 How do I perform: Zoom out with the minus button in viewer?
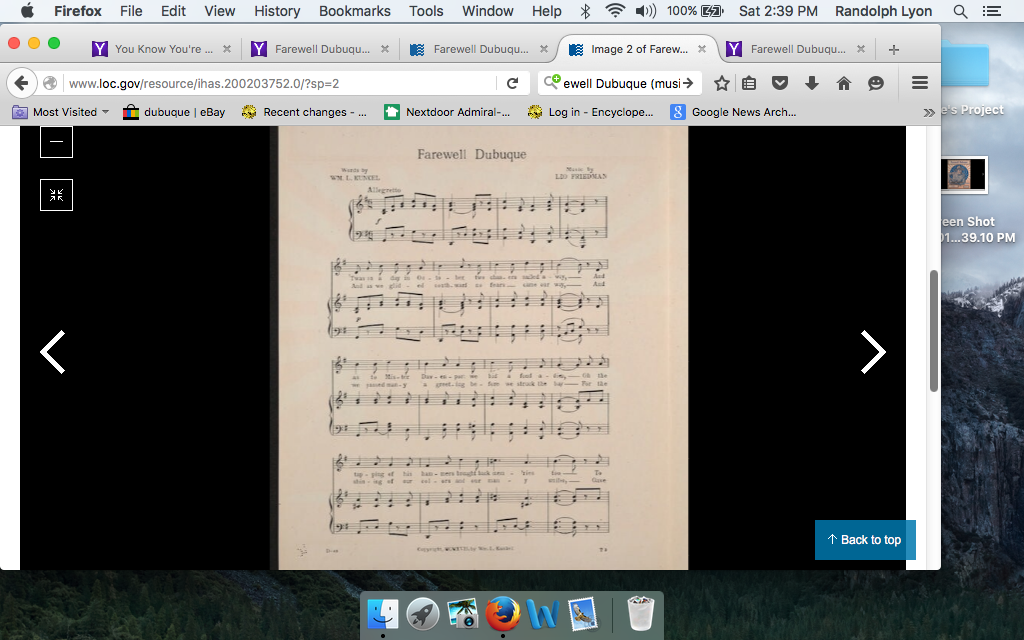point(56,142)
